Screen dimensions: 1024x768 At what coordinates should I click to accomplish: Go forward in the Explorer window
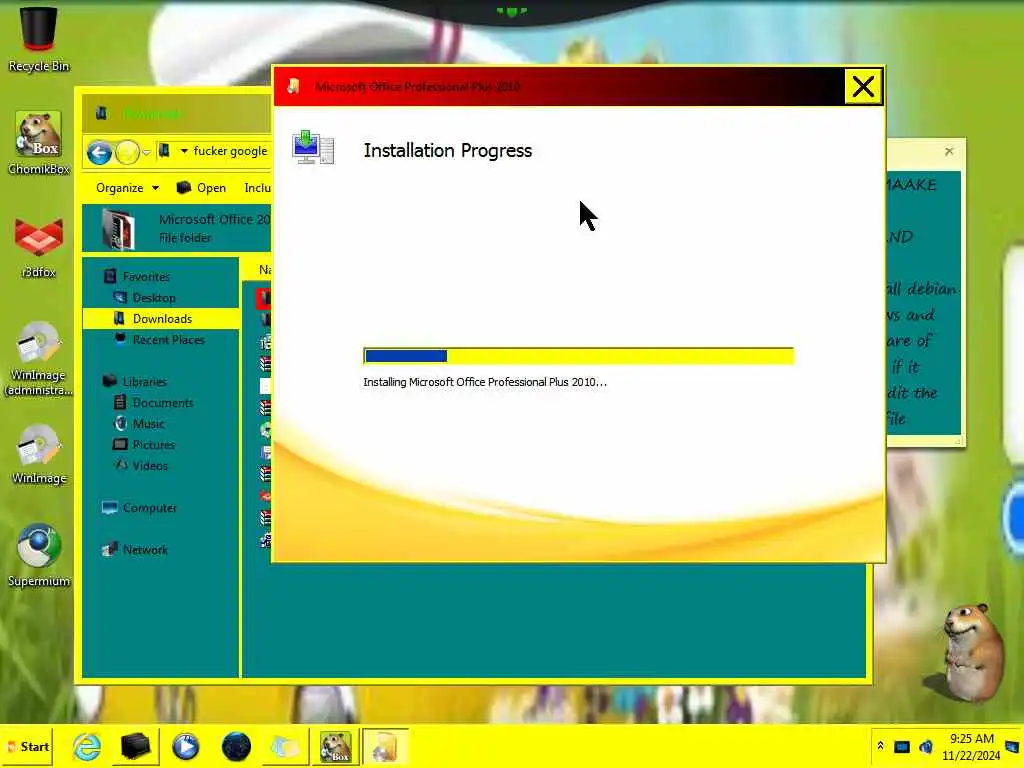click(127, 153)
